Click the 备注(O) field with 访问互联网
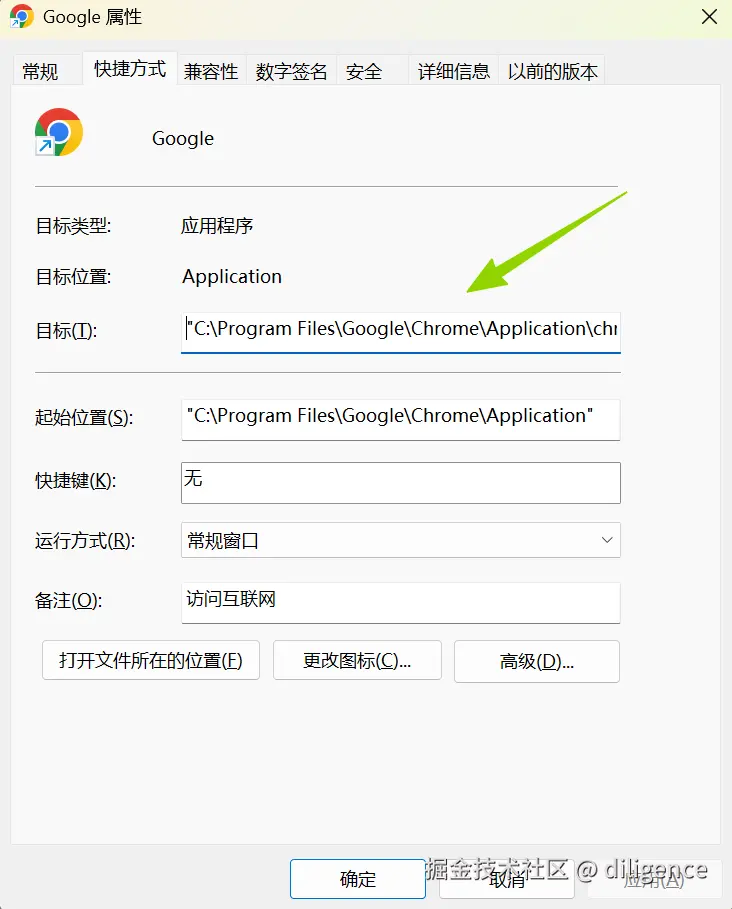732x909 pixels. click(x=400, y=602)
